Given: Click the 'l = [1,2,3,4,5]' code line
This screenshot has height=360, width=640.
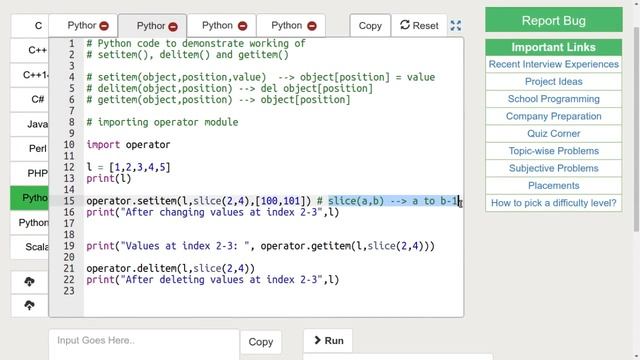Looking at the screenshot, I should tap(128, 167).
